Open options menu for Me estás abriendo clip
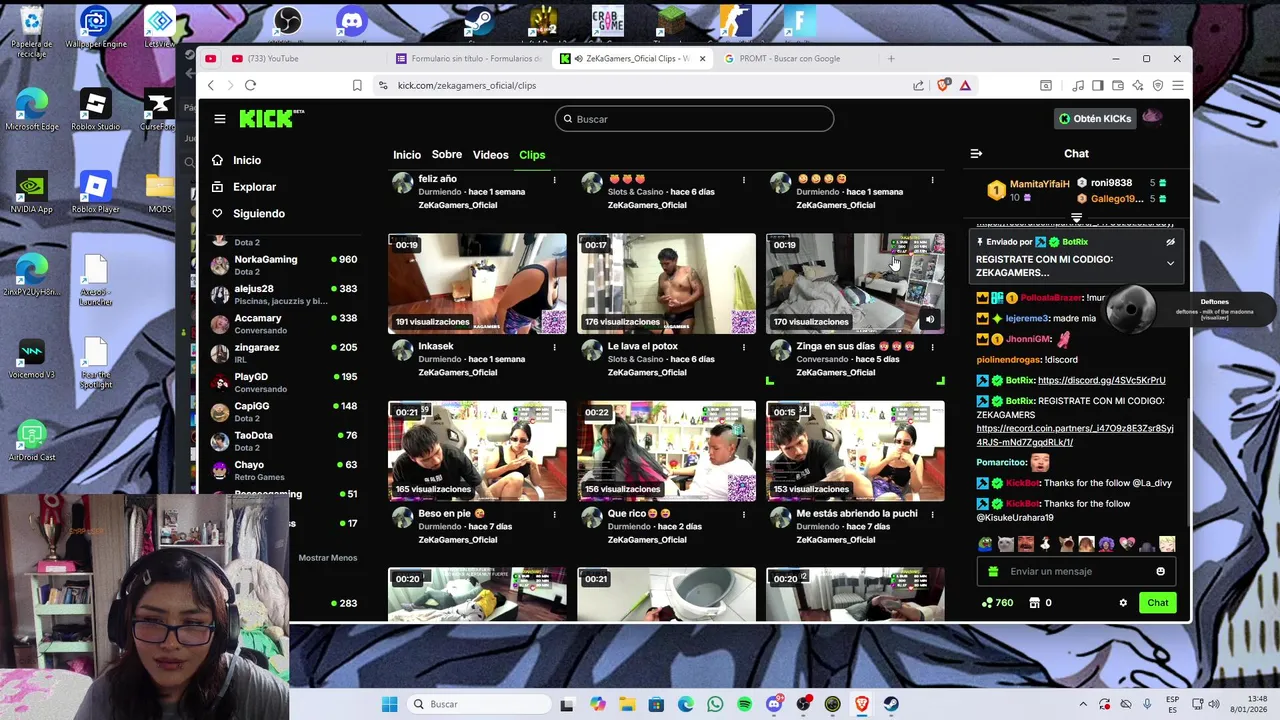 [932, 514]
